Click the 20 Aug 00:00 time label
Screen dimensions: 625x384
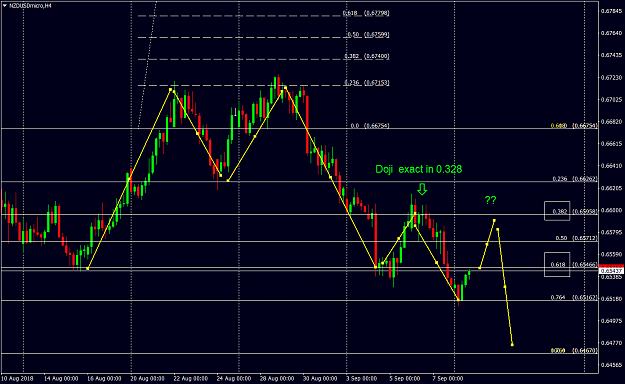[147, 378]
